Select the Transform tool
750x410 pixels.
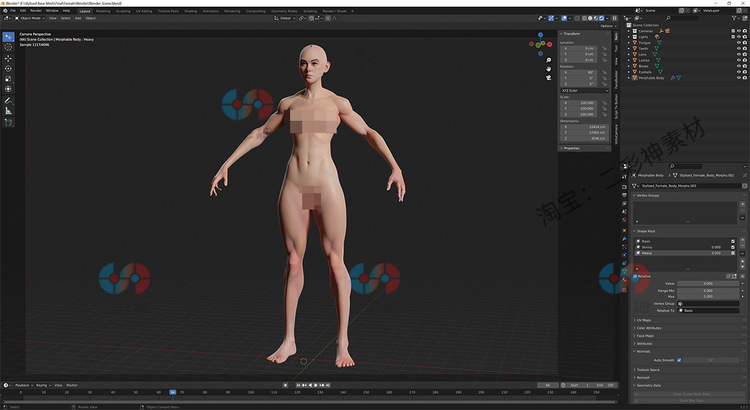(8, 89)
